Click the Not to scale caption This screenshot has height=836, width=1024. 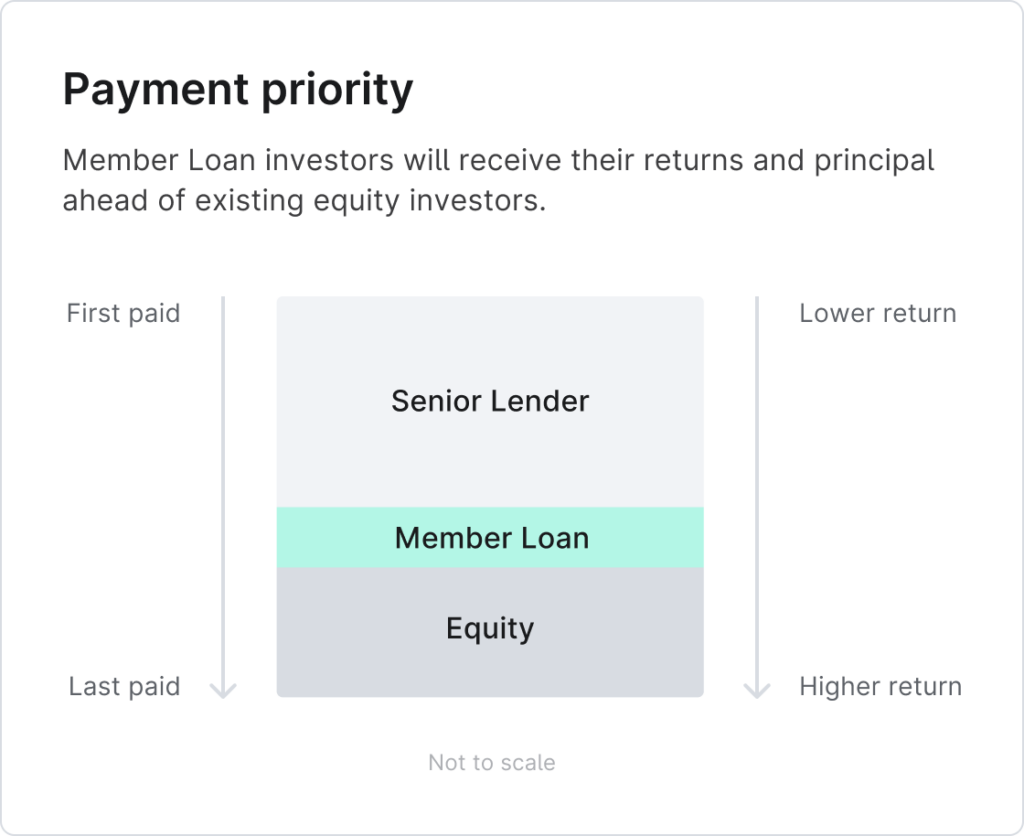click(x=492, y=762)
